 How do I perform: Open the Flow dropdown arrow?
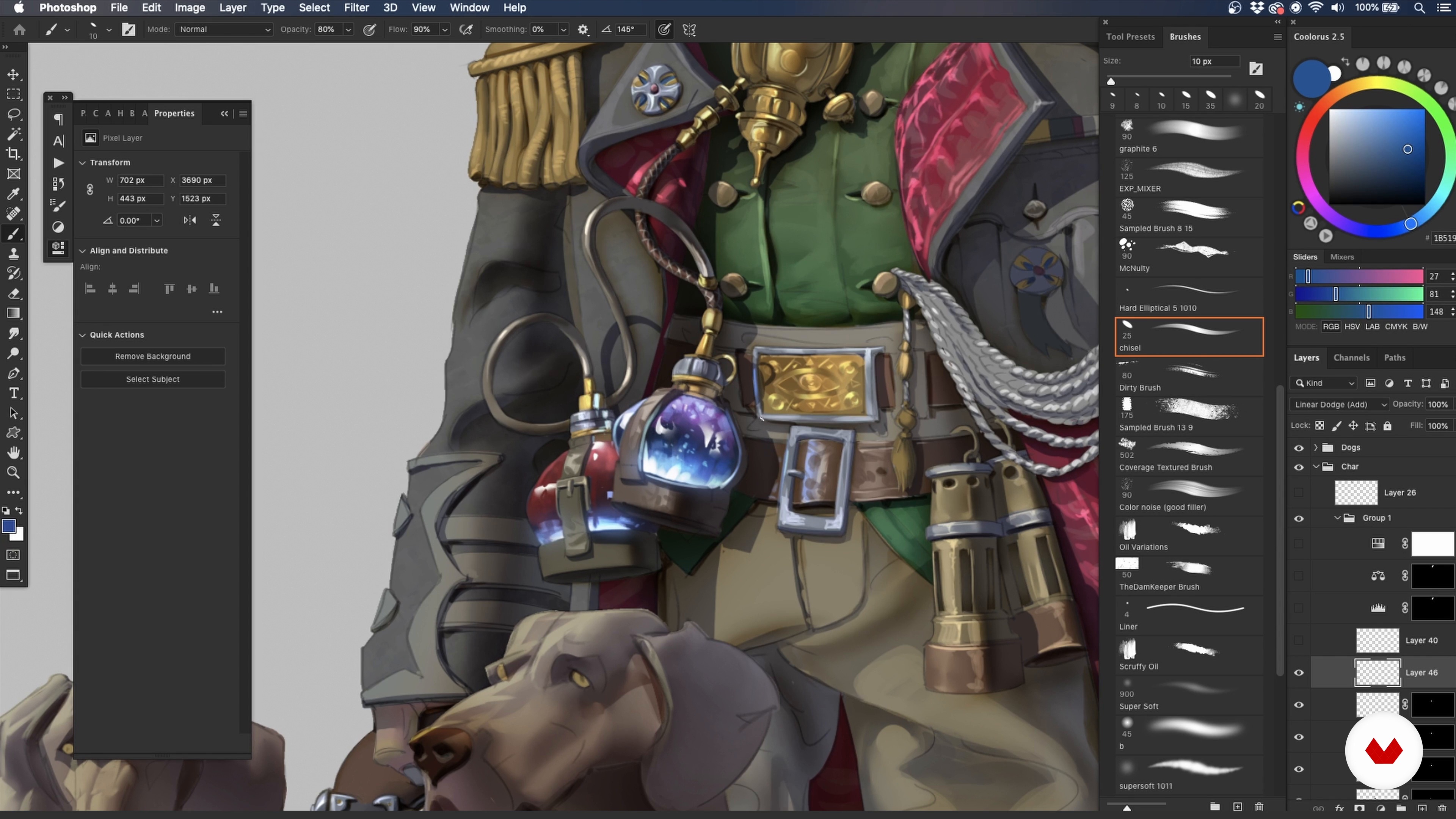(445, 30)
